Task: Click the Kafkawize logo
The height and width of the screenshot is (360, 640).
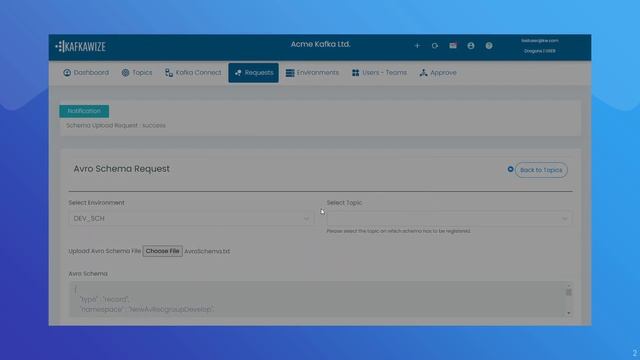Action: click(81, 47)
